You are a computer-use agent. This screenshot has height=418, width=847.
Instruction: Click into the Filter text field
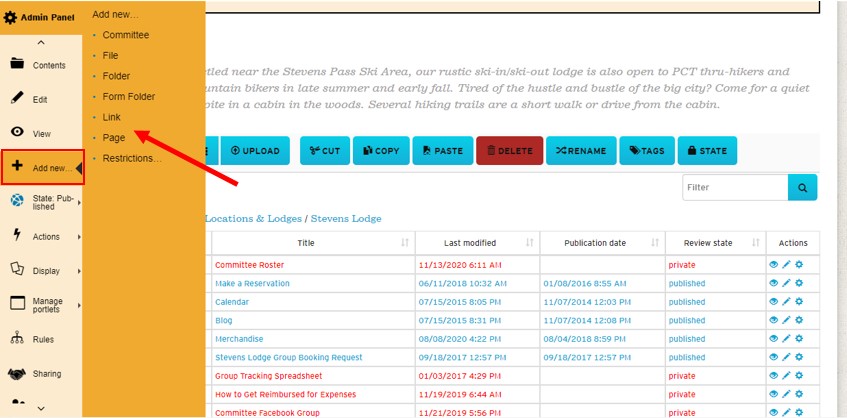[x=734, y=187]
